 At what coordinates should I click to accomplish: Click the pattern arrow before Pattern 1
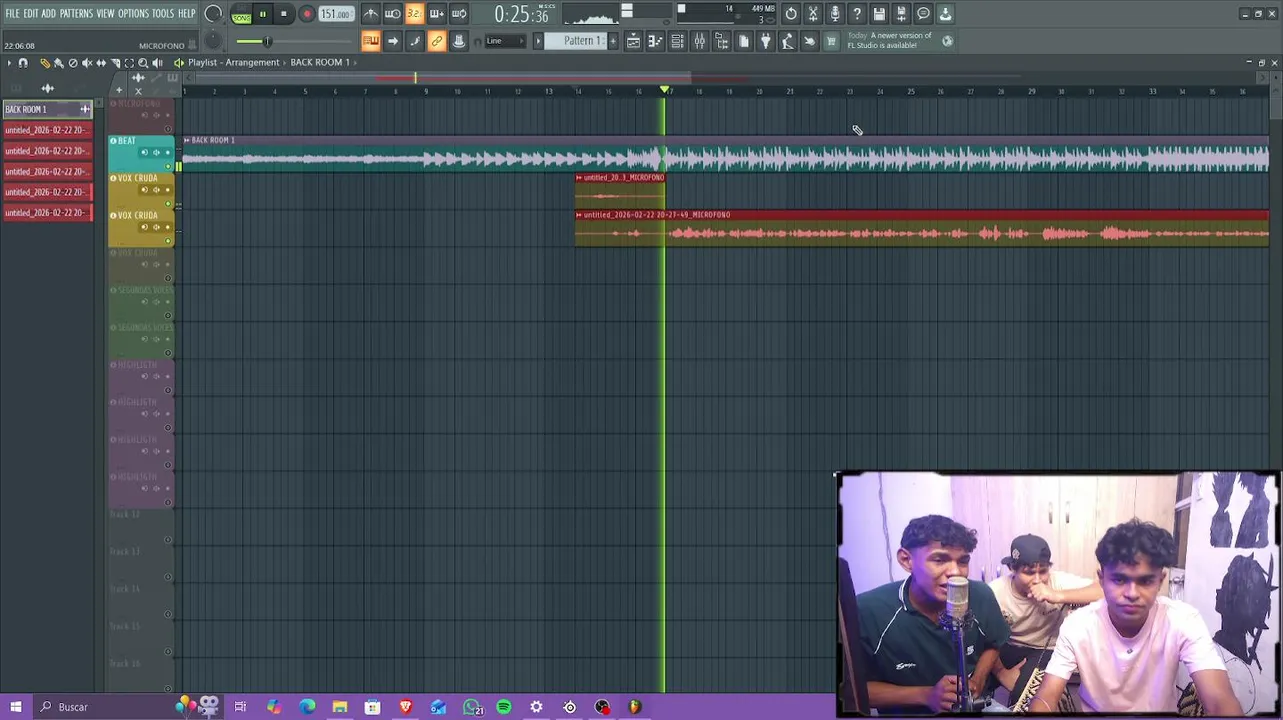click(x=538, y=41)
